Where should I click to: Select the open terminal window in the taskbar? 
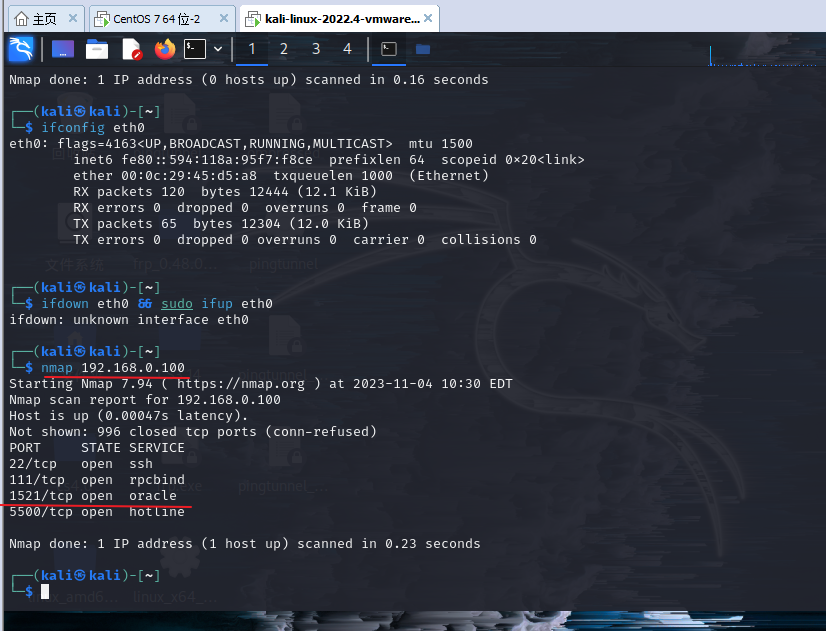[x=387, y=49]
